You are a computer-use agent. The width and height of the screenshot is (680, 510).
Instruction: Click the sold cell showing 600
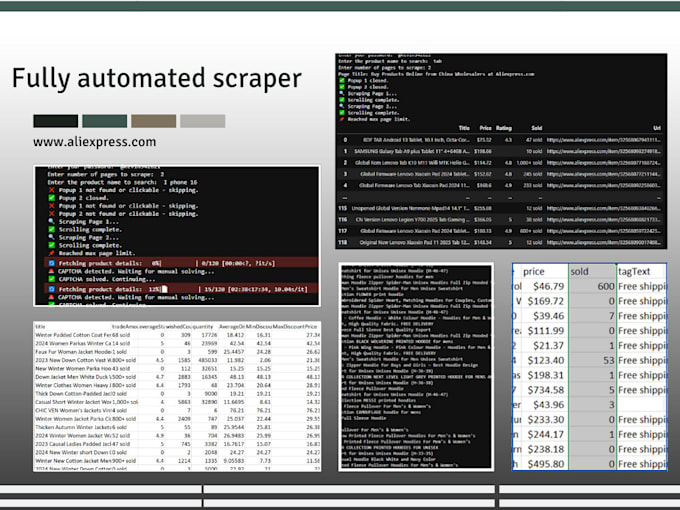[x=592, y=286]
